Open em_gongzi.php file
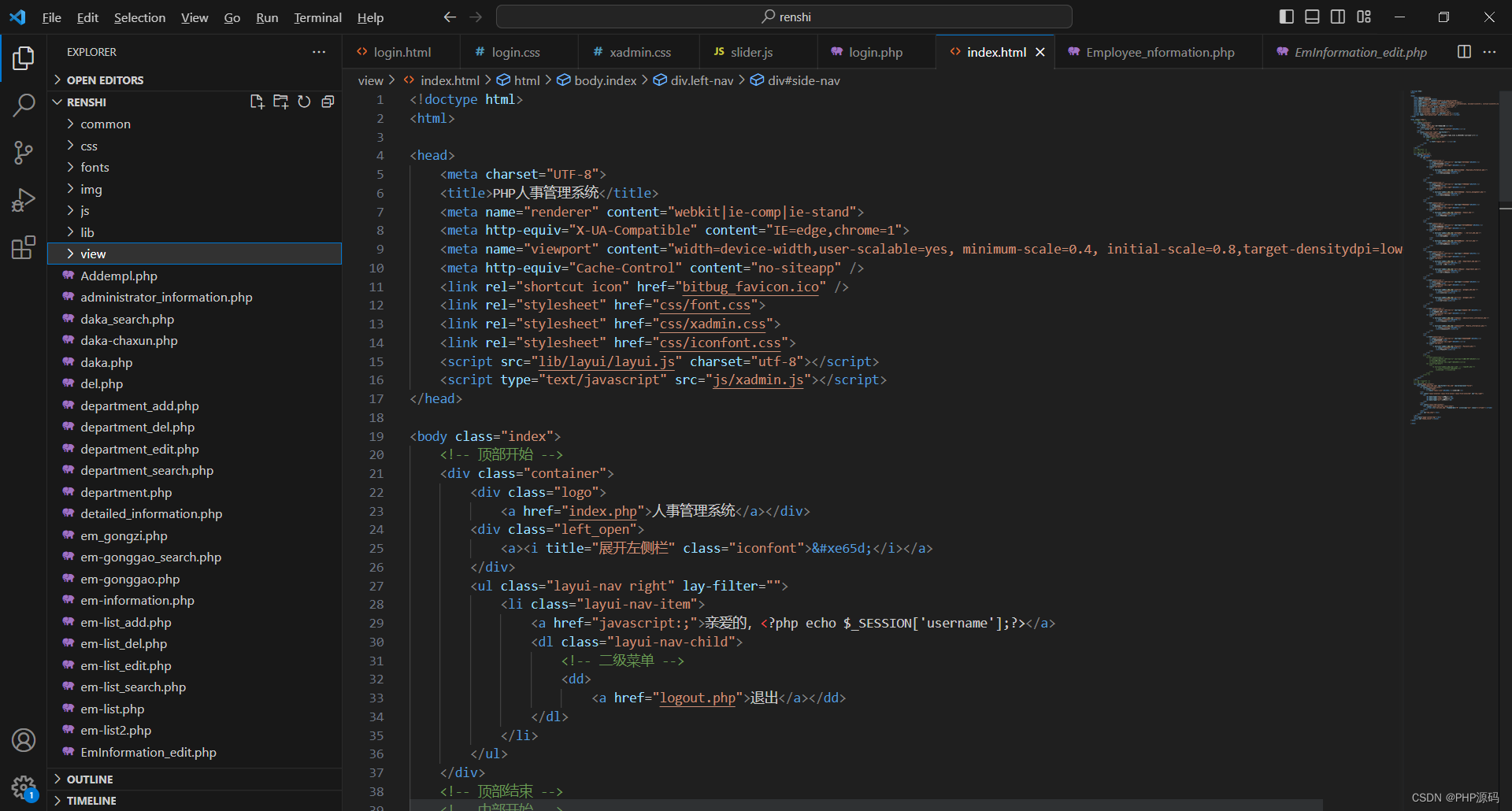This screenshot has width=1512, height=811. tap(195, 535)
